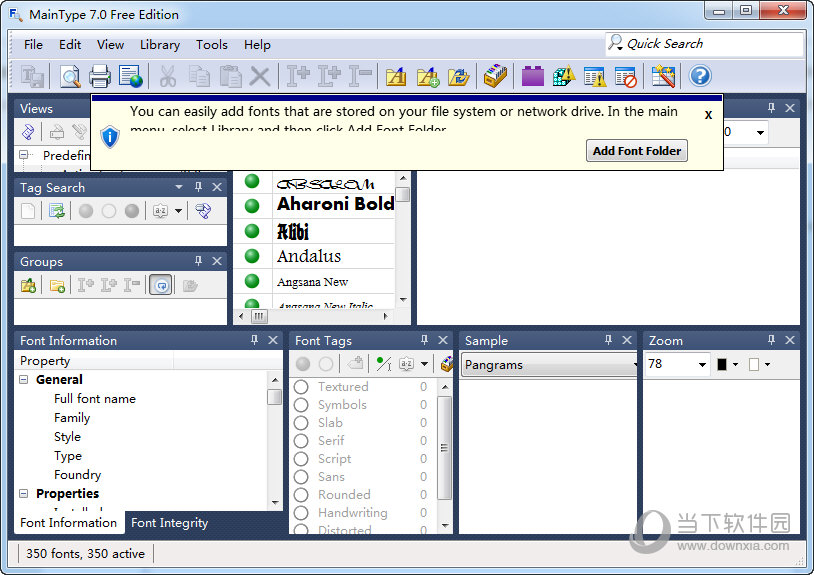The width and height of the screenshot is (814, 575).
Task: Click the Quick Search field
Action: tap(704, 44)
